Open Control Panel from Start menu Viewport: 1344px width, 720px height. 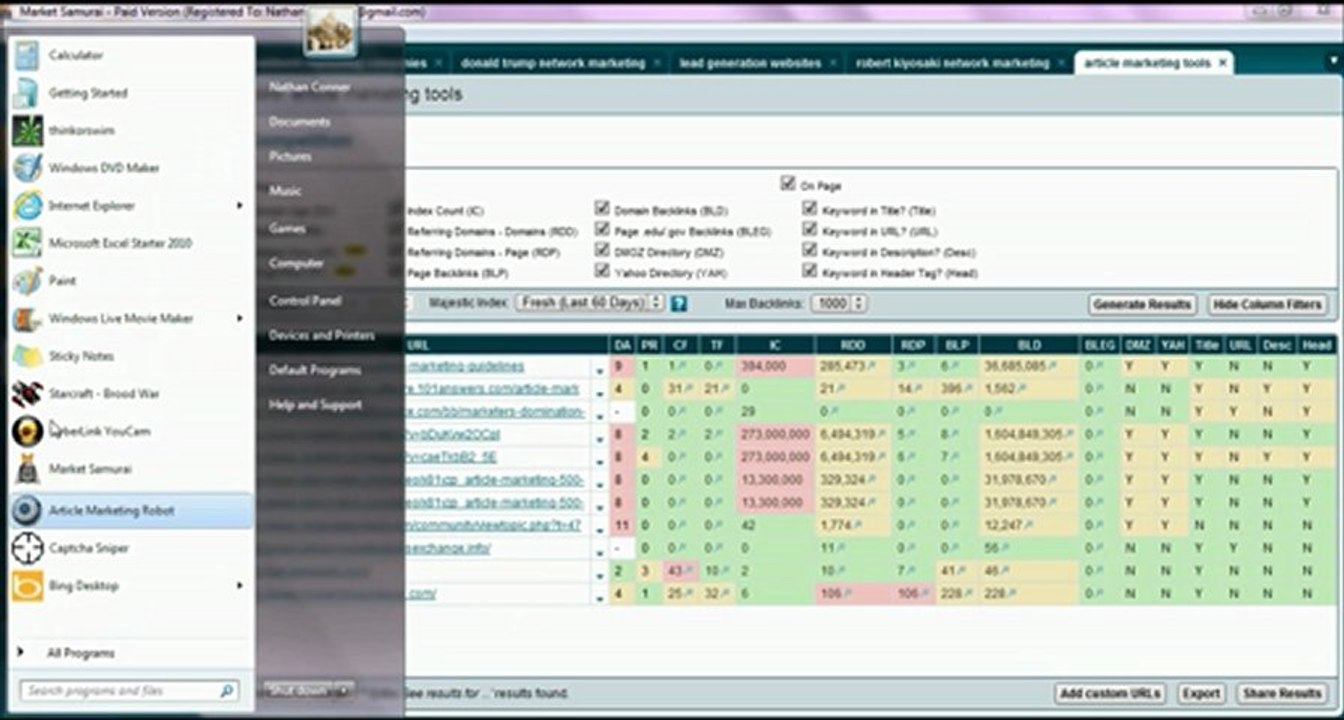click(x=304, y=300)
